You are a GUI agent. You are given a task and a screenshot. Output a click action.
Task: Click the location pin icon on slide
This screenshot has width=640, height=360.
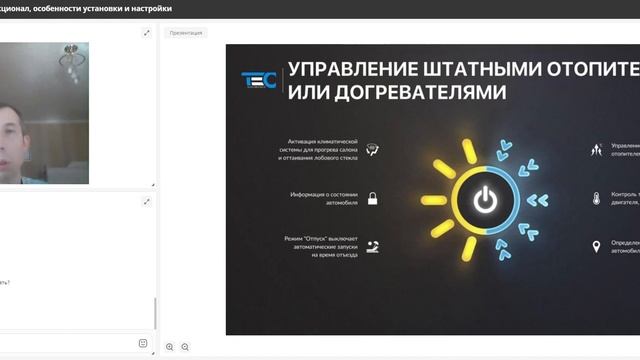[x=596, y=247]
